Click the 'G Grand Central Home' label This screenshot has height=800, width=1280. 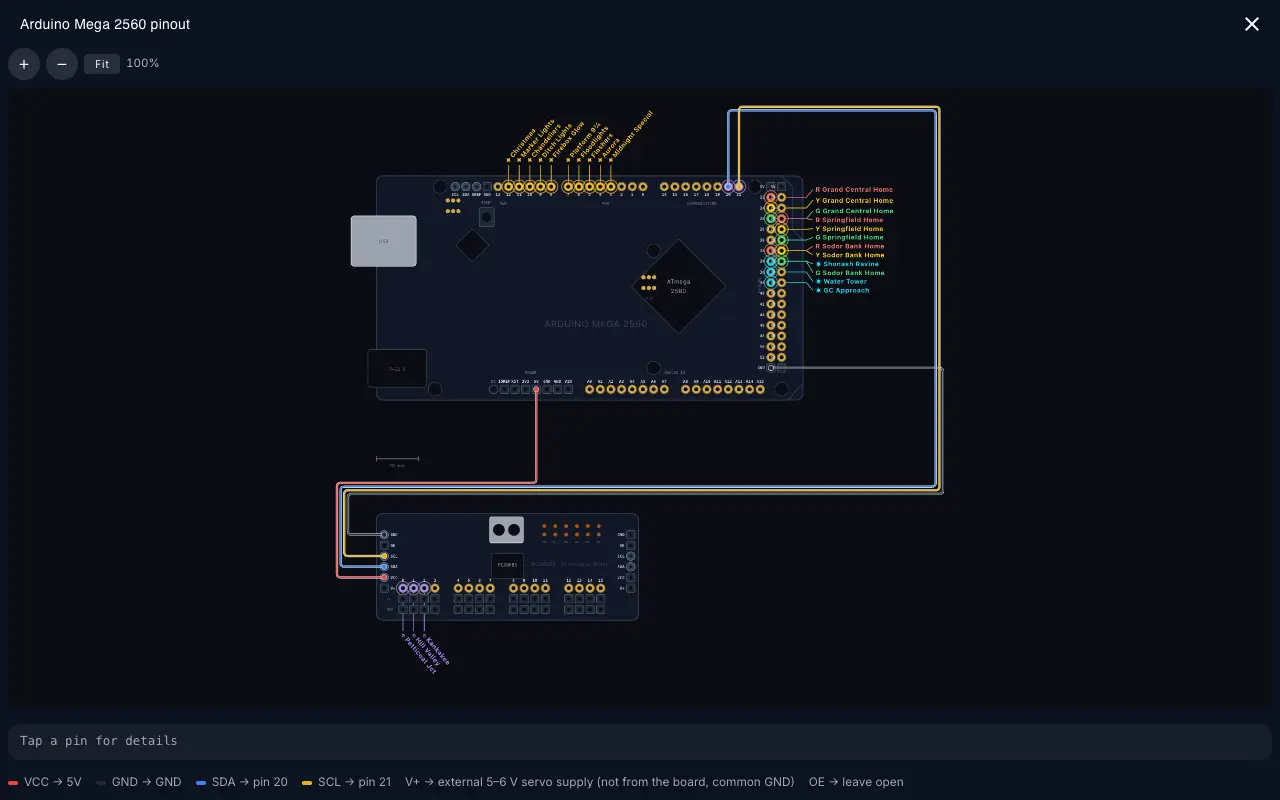(854, 211)
